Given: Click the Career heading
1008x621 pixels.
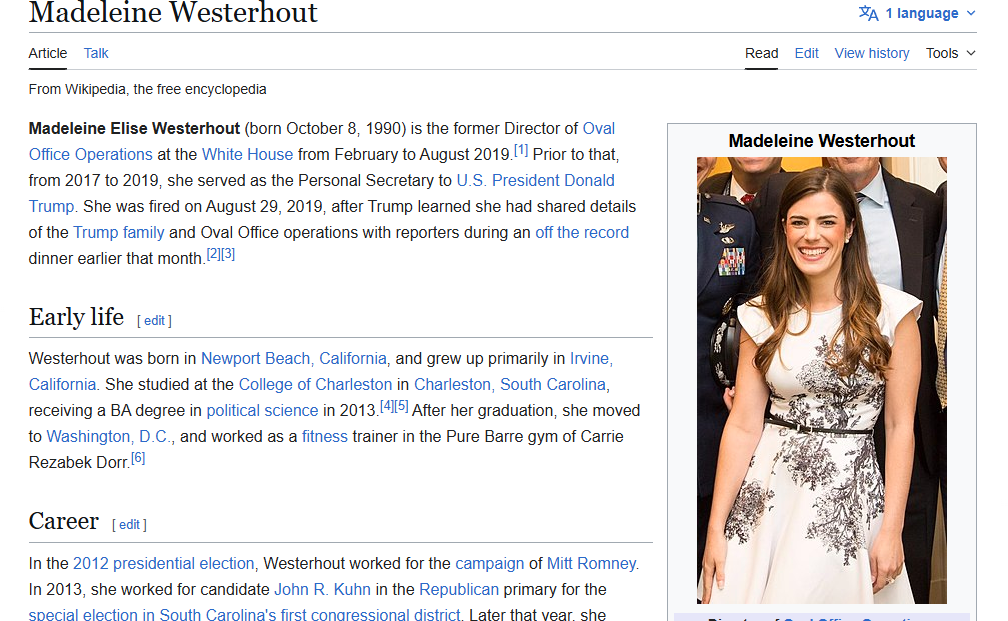Looking at the screenshot, I should [x=64, y=521].
